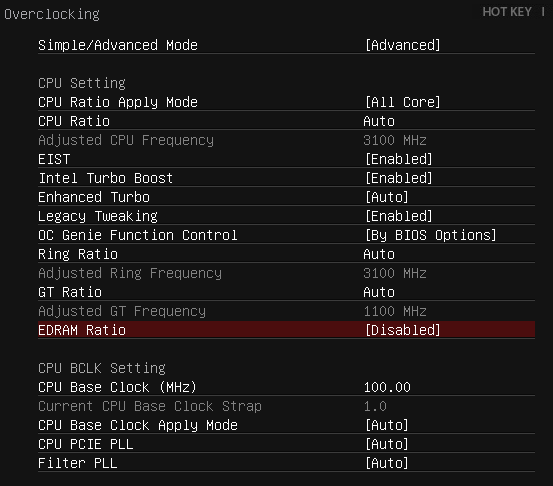553x486 pixels.
Task: Select the Legacy Tweaking label
Action: click(x=98, y=217)
